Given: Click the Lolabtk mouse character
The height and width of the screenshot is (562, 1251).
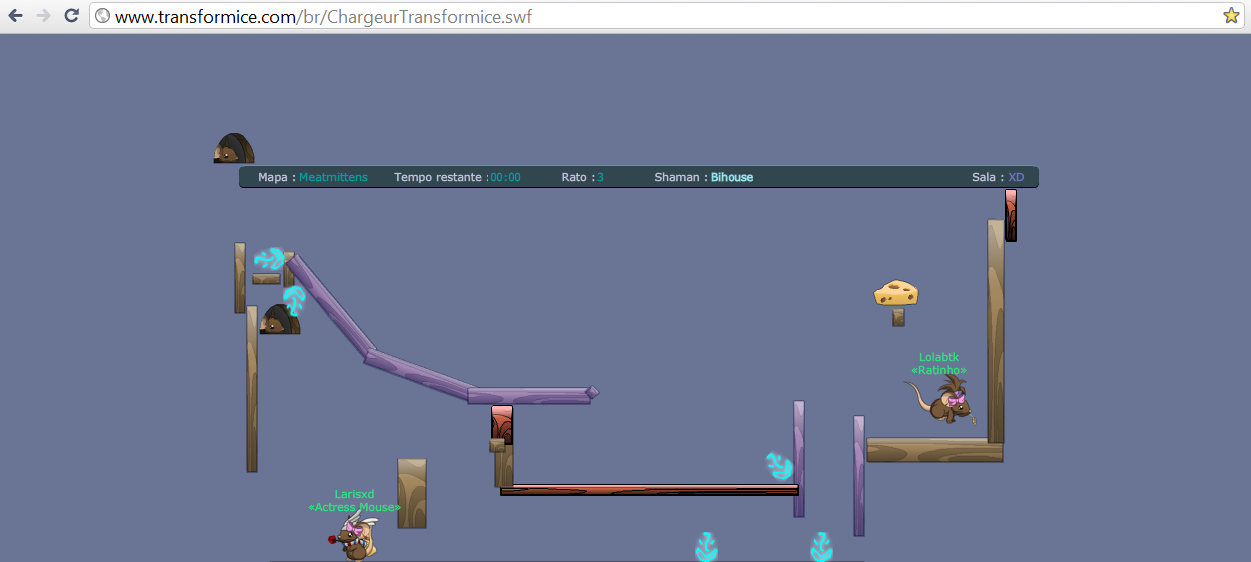Looking at the screenshot, I should click(x=943, y=401).
